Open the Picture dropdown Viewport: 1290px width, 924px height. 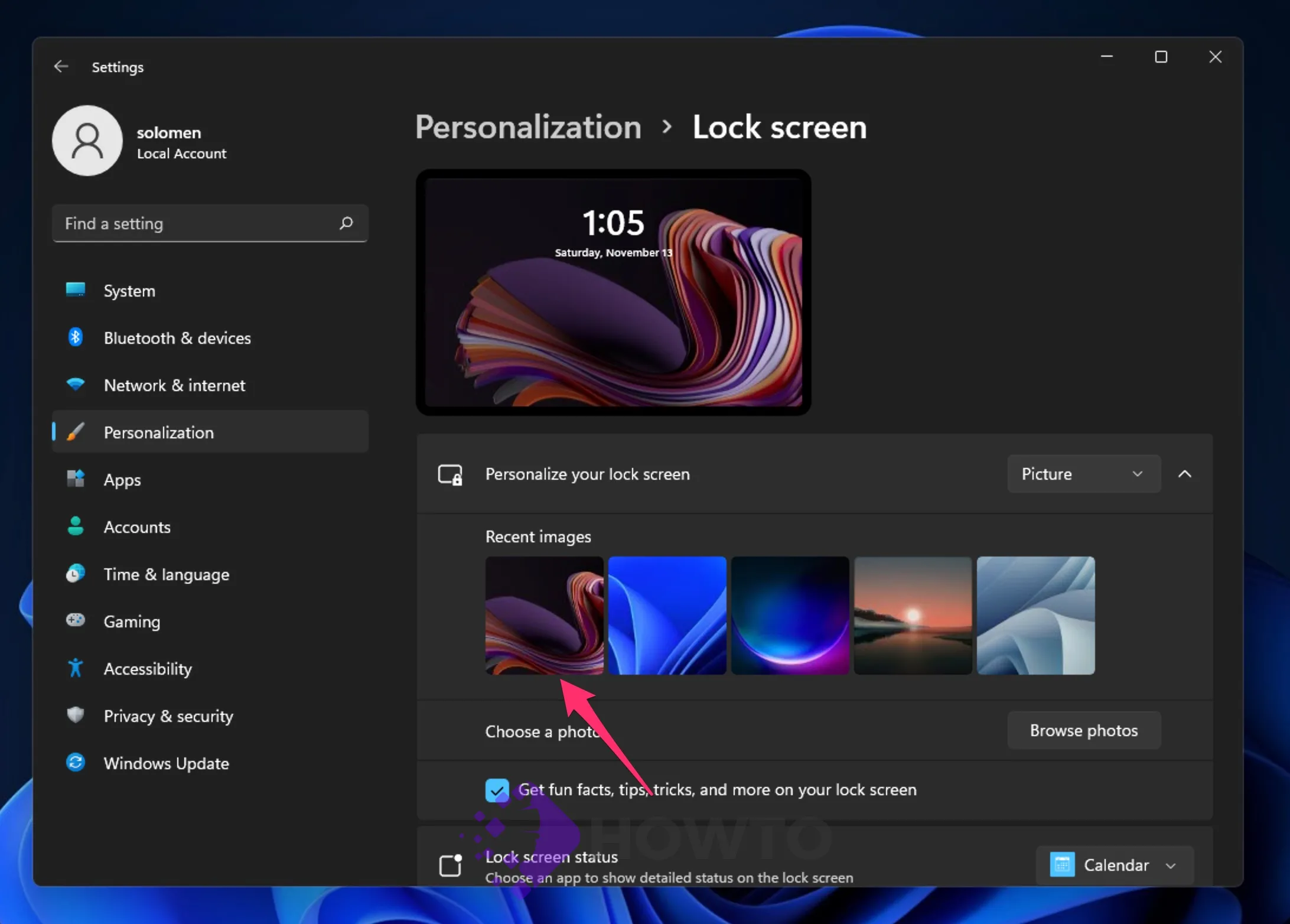[1084, 474]
